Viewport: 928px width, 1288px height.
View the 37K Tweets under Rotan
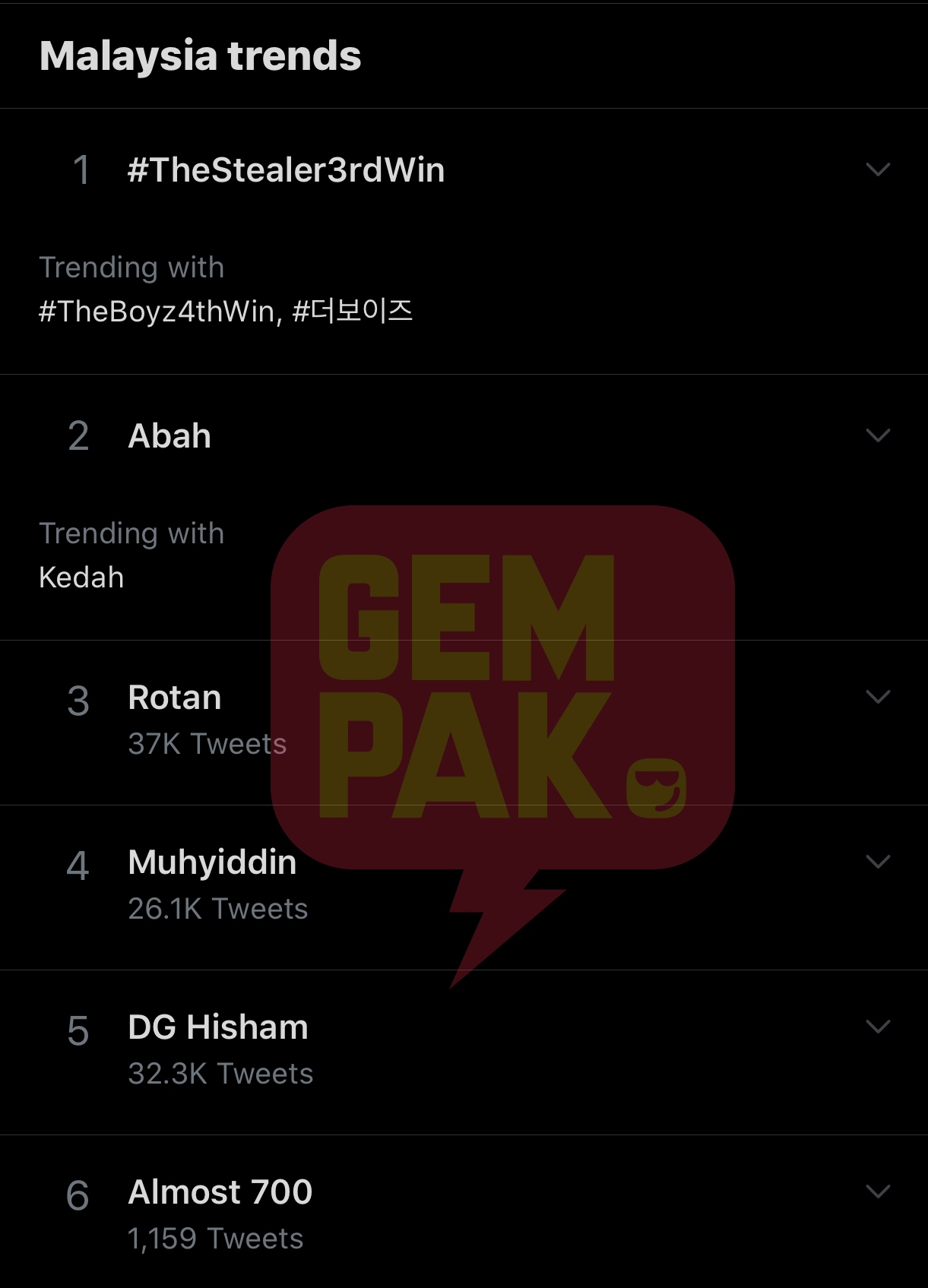207,744
